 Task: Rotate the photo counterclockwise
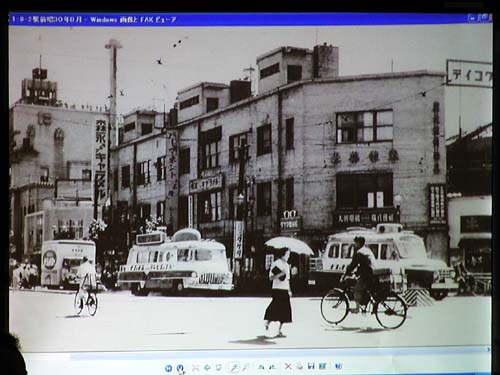point(272,367)
